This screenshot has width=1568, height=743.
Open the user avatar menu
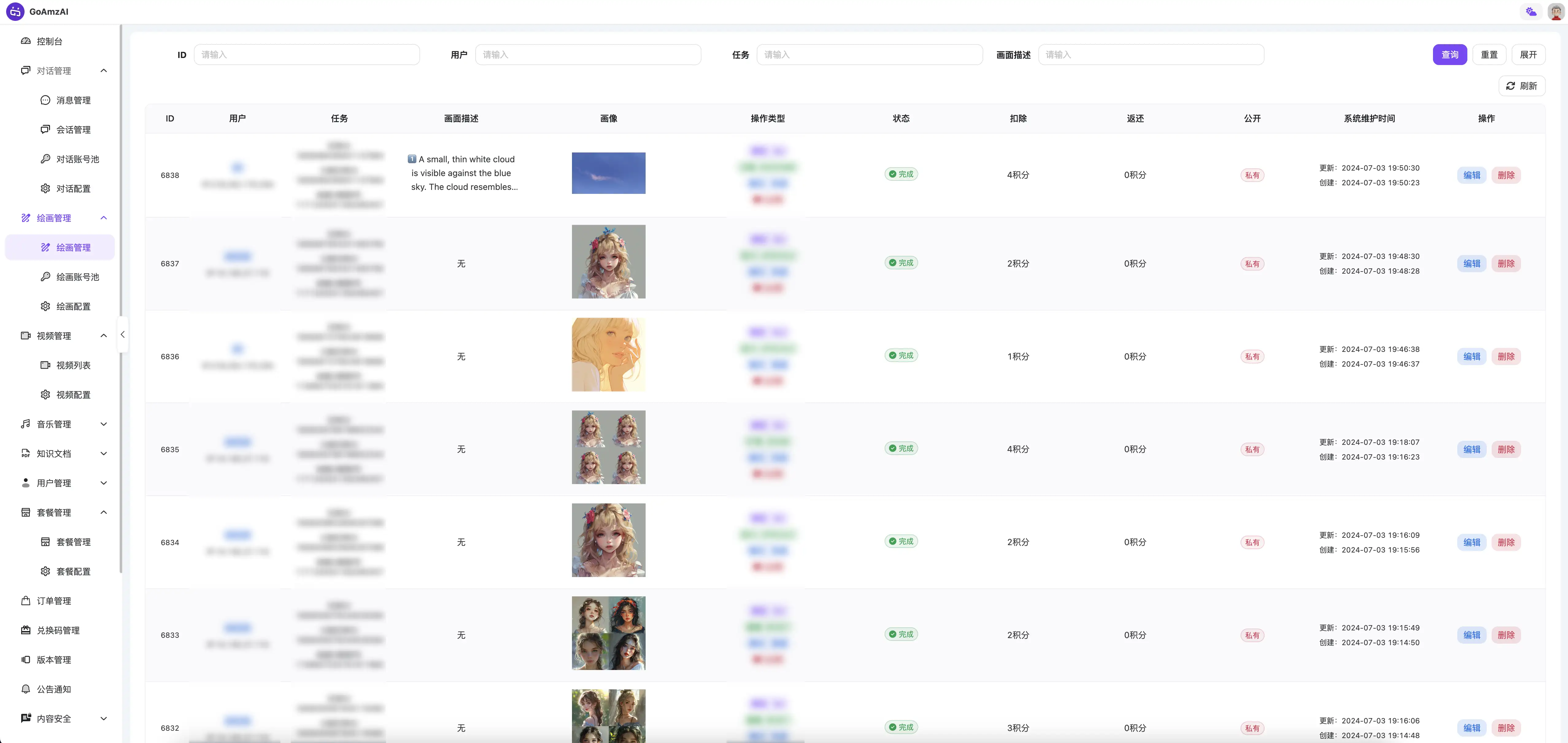coord(1556,12)
